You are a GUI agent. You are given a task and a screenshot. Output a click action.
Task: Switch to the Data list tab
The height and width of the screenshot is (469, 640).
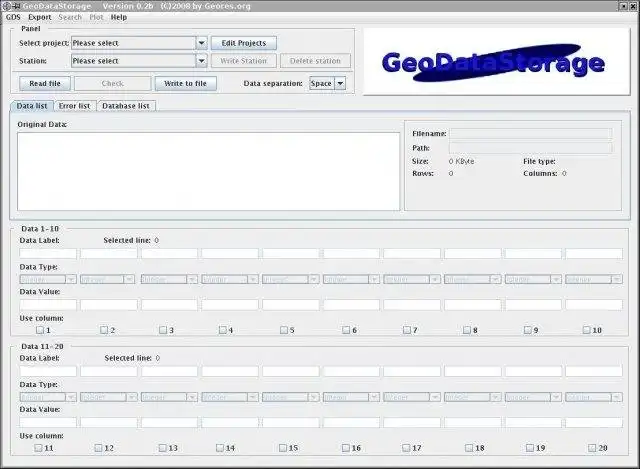pos(32,106)
